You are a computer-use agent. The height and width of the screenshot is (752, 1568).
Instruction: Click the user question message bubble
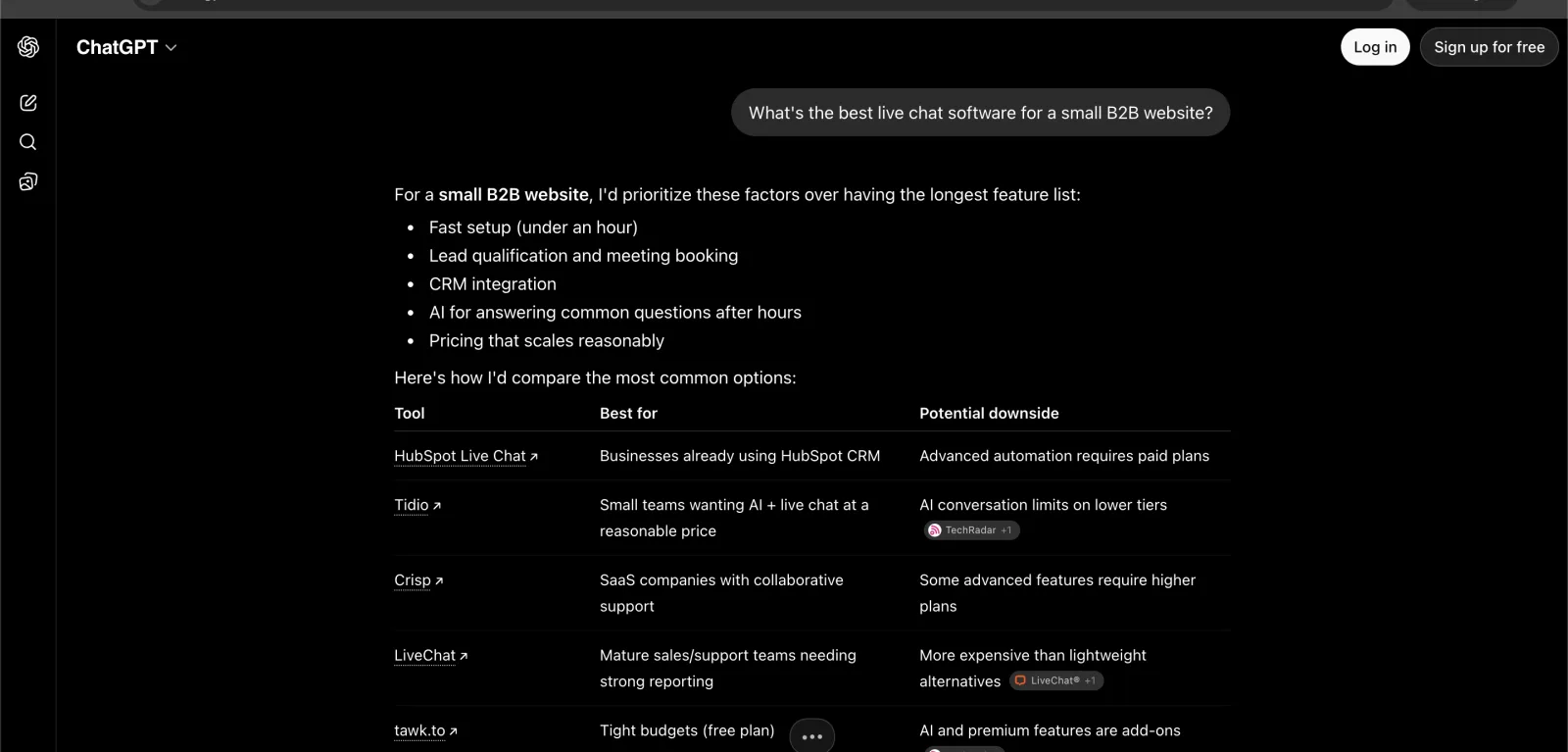click(980, 113)
